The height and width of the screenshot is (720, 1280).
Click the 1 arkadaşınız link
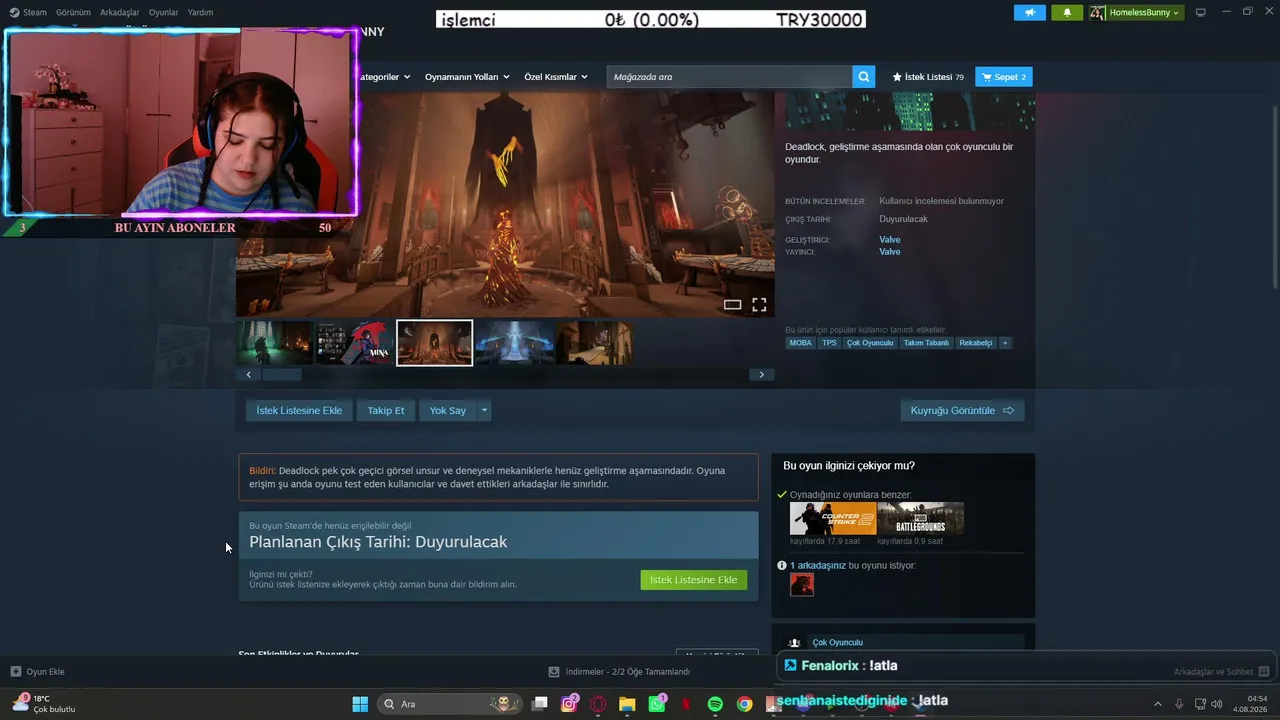(x=818, y=565)
